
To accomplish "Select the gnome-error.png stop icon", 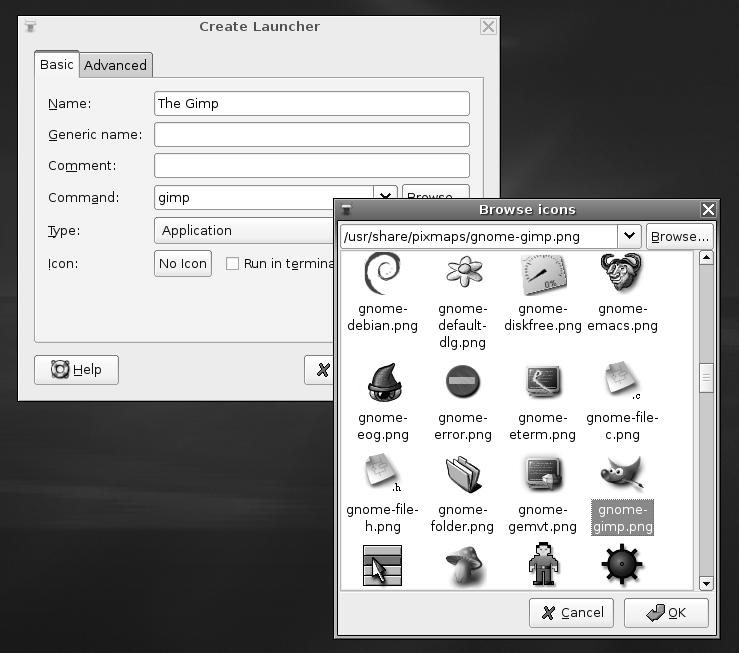I will click(462, 384).
